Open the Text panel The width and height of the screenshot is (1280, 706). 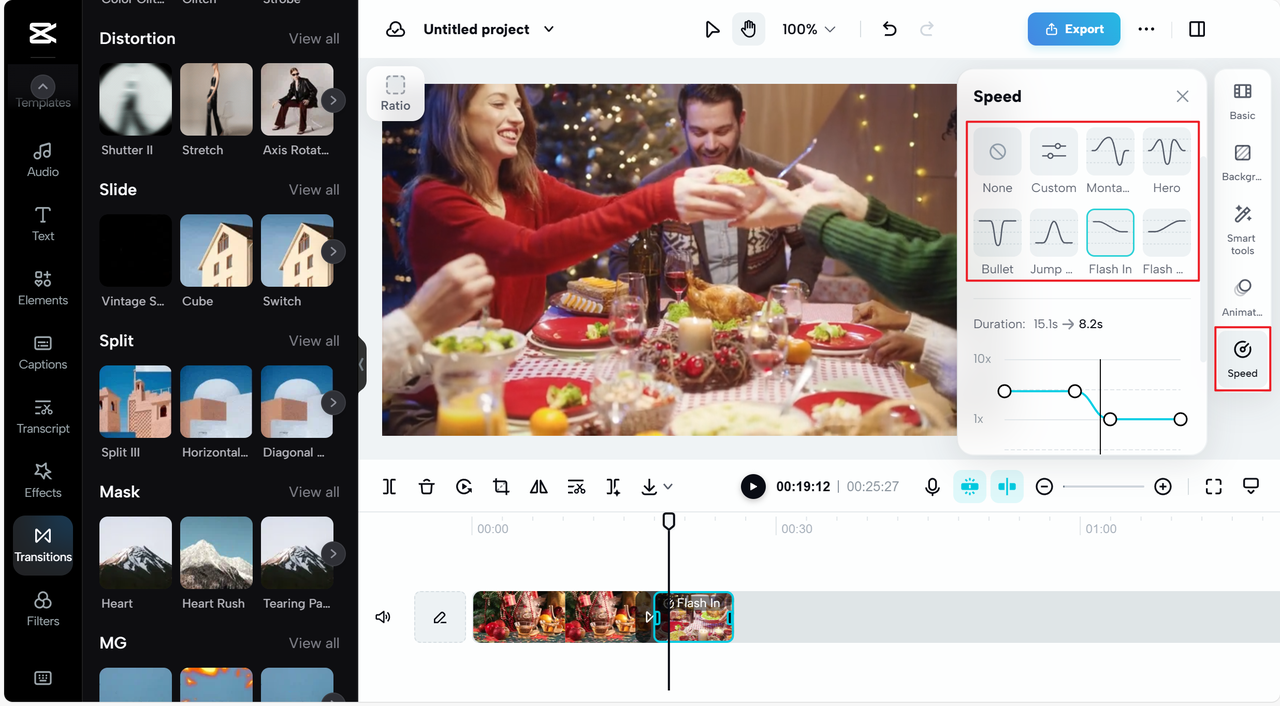43,224
